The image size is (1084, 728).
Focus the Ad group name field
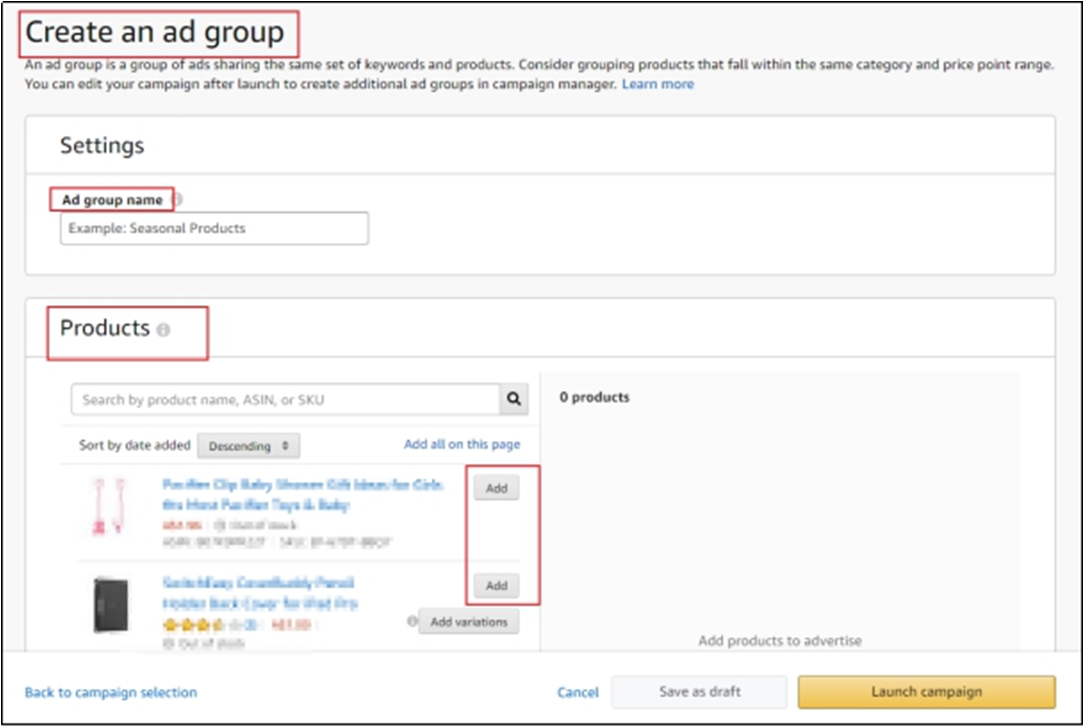[214, 228]
